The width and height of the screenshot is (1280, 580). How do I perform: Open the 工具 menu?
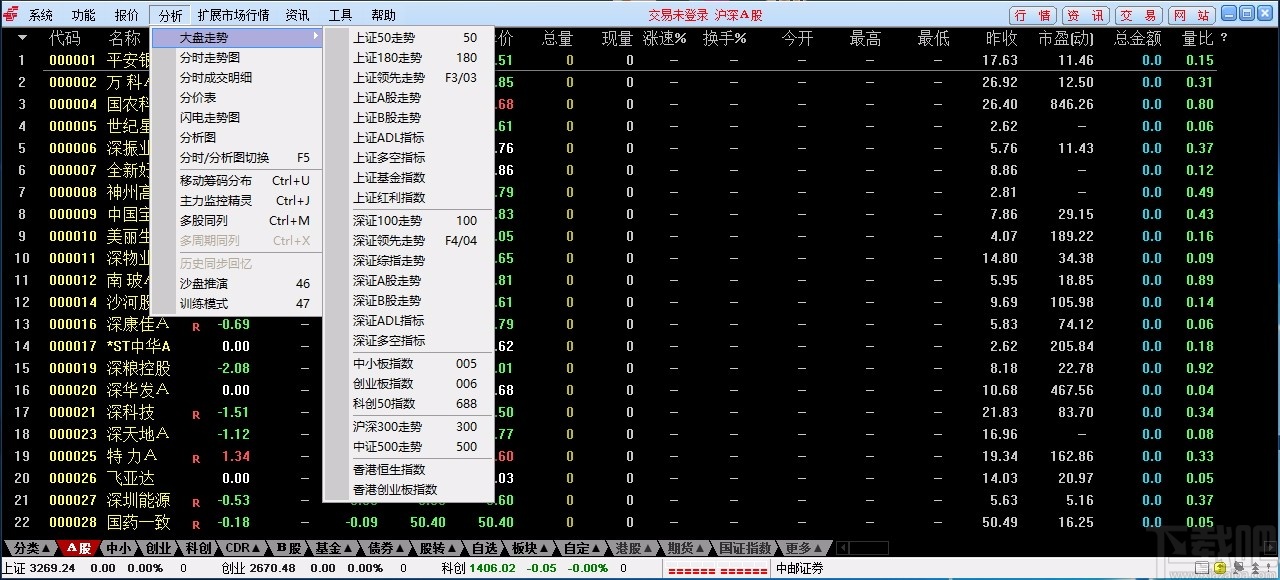(x=339, y=14)
